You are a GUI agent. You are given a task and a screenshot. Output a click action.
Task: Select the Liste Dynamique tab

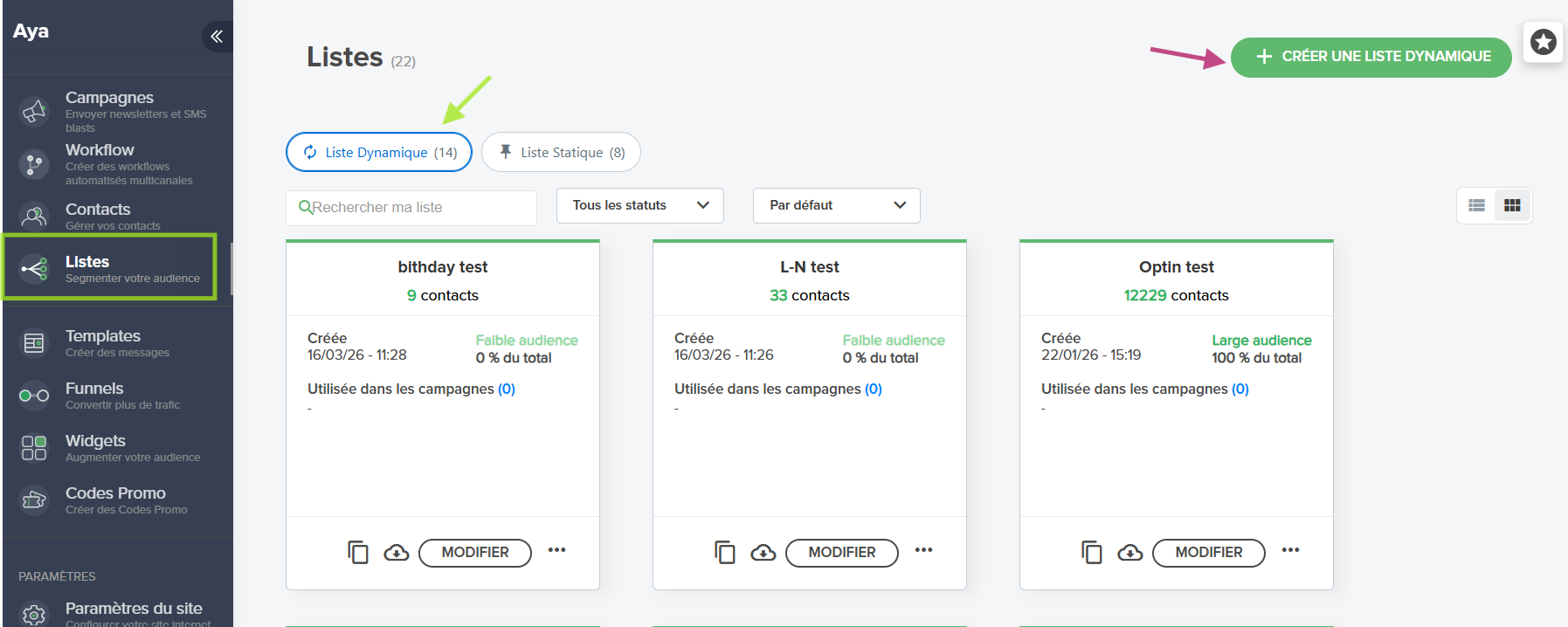(x=379, y=153)
